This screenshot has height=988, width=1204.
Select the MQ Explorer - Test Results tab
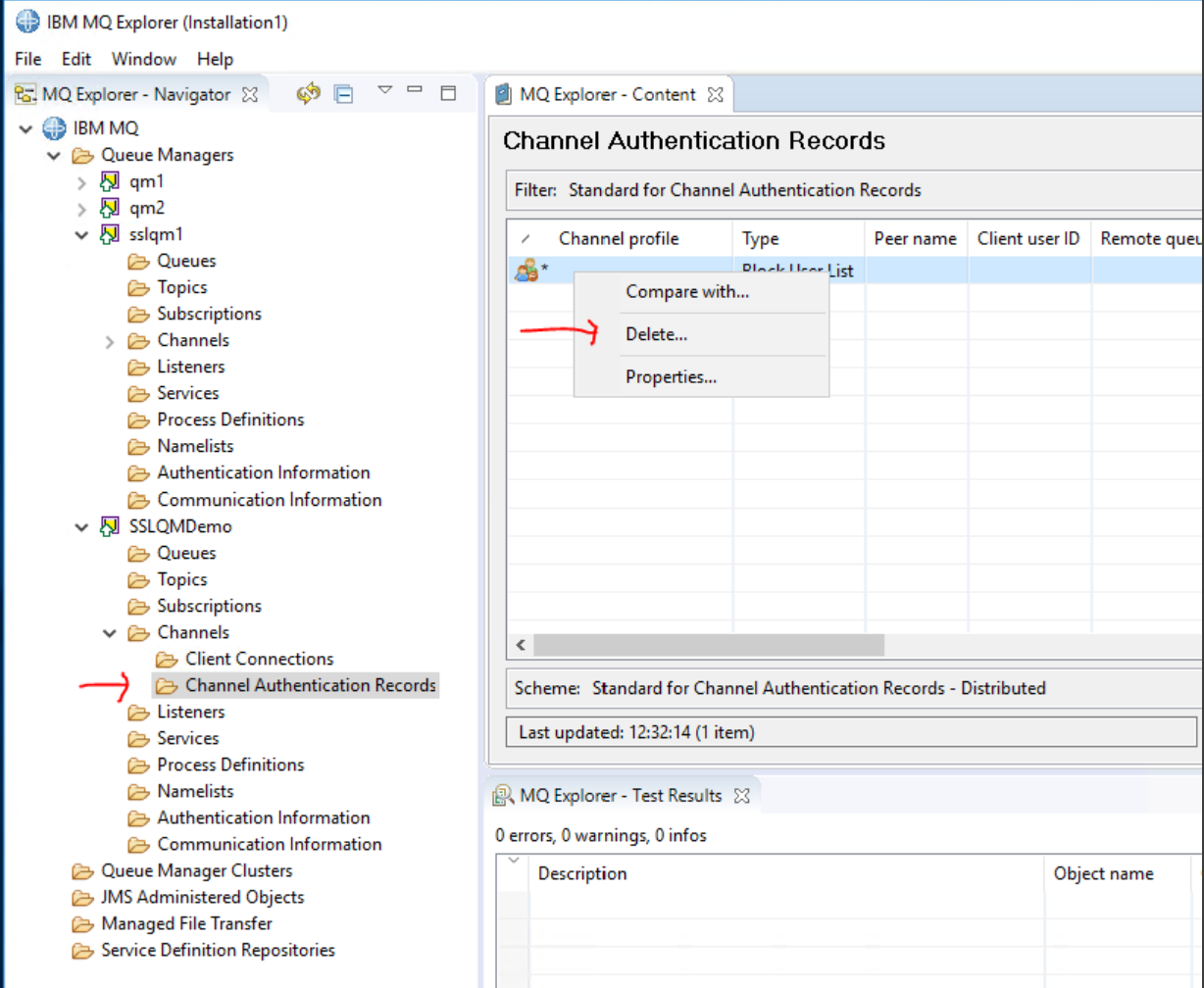coord(621,796)
